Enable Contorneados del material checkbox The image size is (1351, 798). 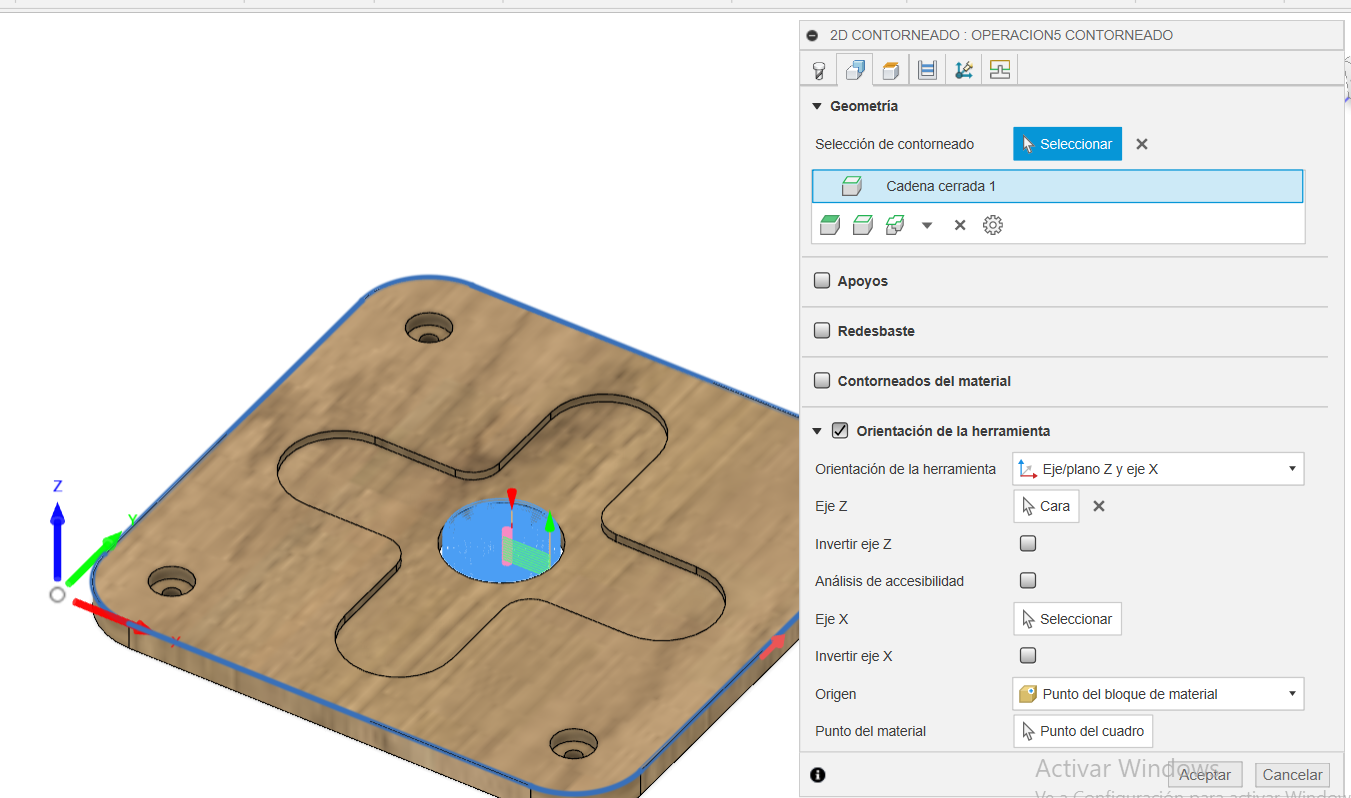tap(822, 381)
